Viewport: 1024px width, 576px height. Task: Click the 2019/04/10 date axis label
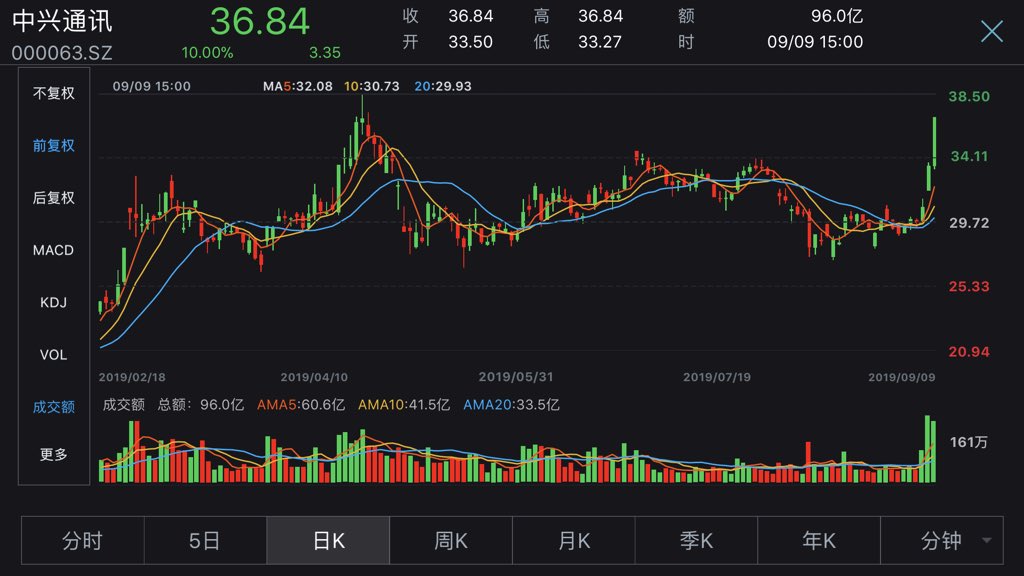pos(314,377)
